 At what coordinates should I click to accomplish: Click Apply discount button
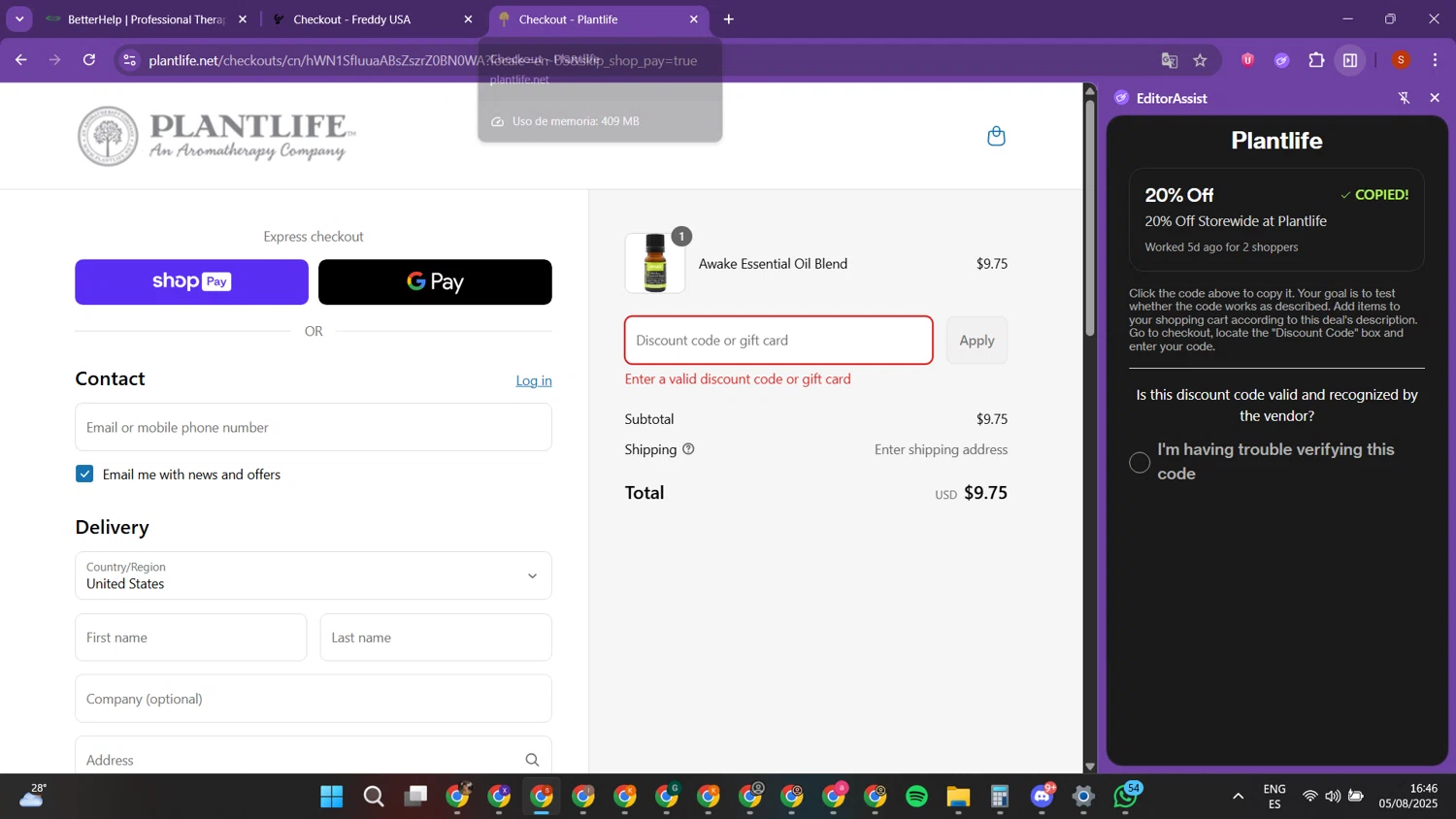(976, 341)
